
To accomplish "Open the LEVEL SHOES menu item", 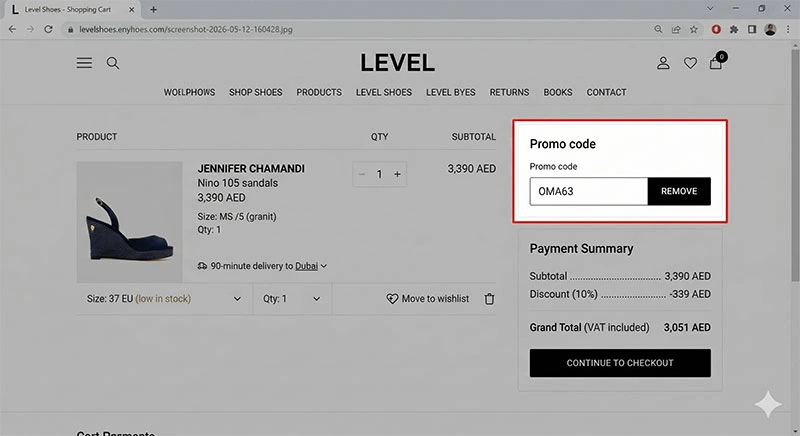I will 384,92.
